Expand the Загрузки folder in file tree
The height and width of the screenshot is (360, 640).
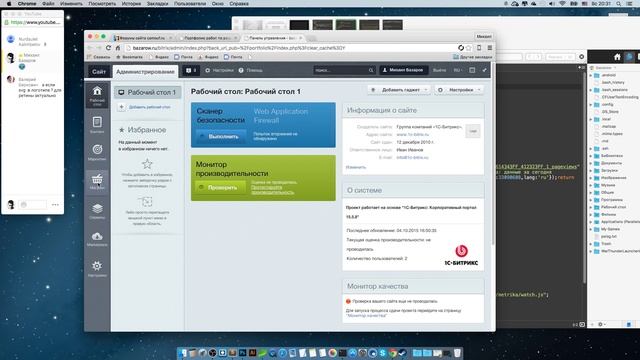tap(591, 171)
